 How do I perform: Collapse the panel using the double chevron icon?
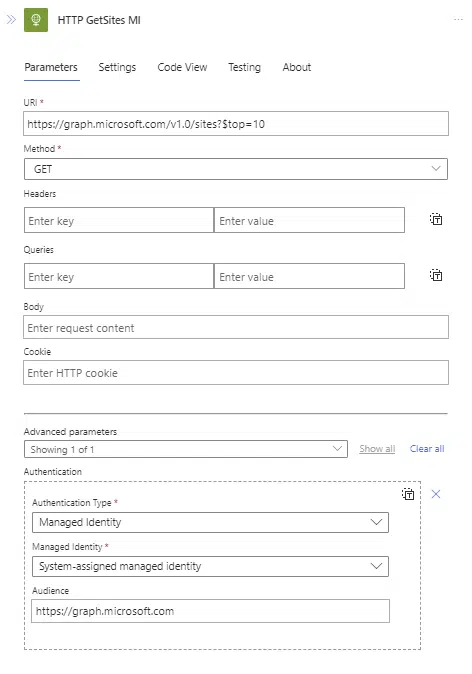point(11,20)
